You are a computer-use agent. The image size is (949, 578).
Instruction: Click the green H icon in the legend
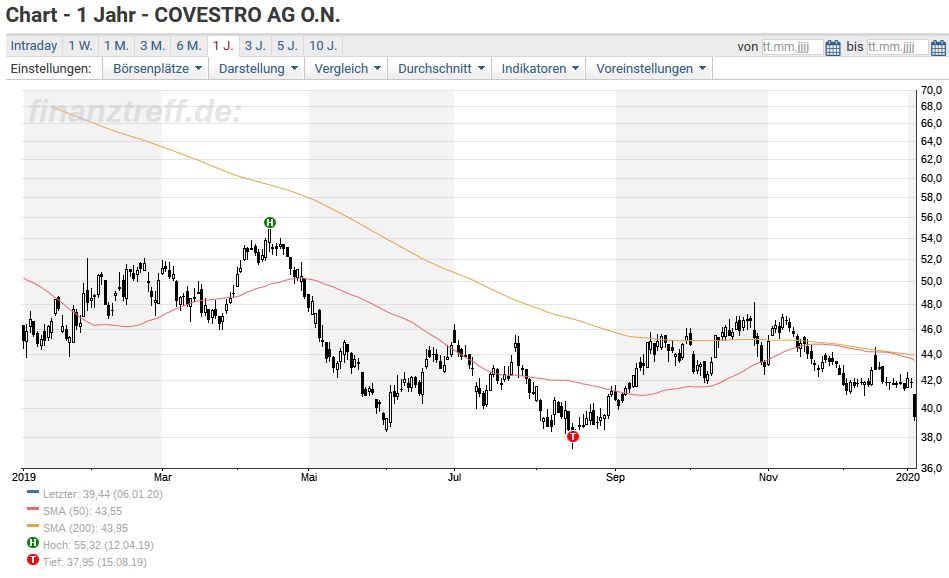(33, 543)
